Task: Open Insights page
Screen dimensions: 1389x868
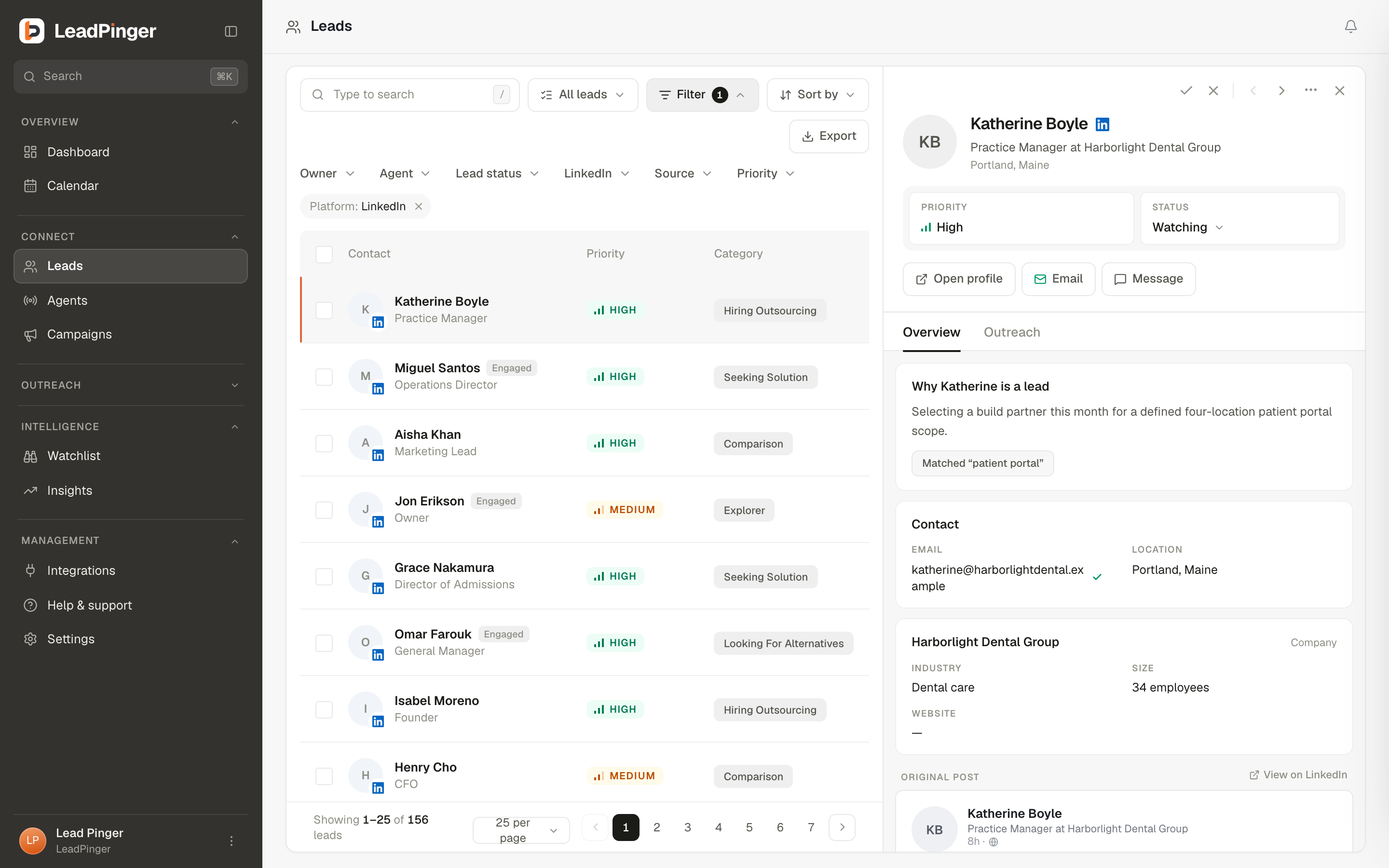Action: click(x=130, y=490)
